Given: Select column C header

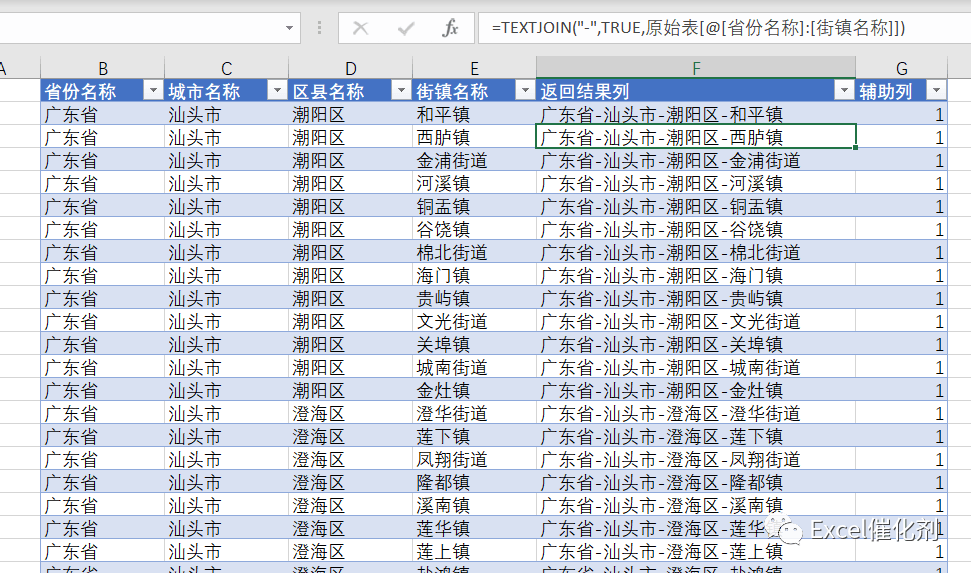Looking at the screenshot, I should [227, 68].
